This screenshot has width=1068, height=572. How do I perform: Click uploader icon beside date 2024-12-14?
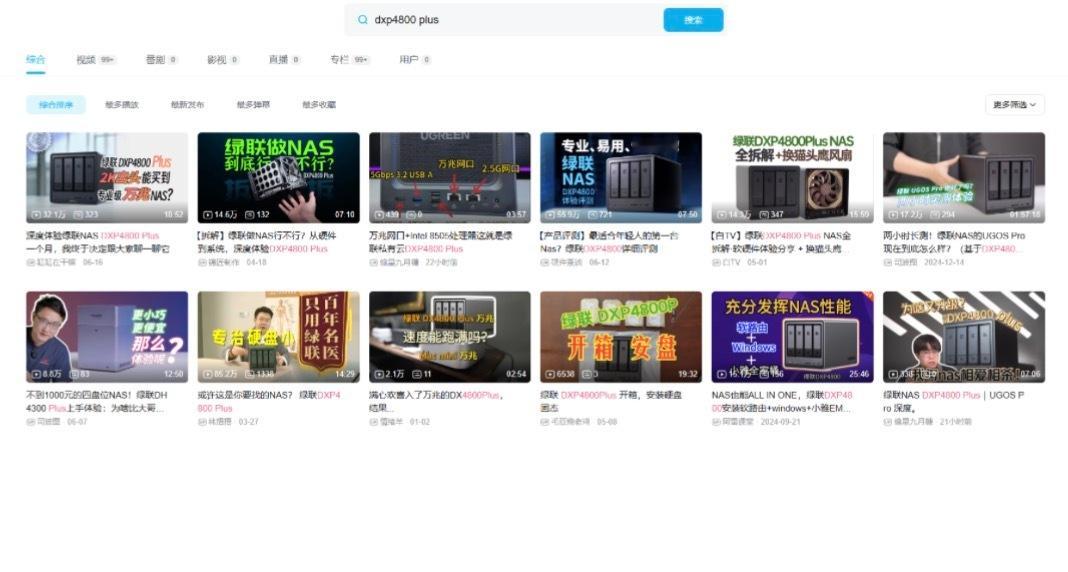888,262
